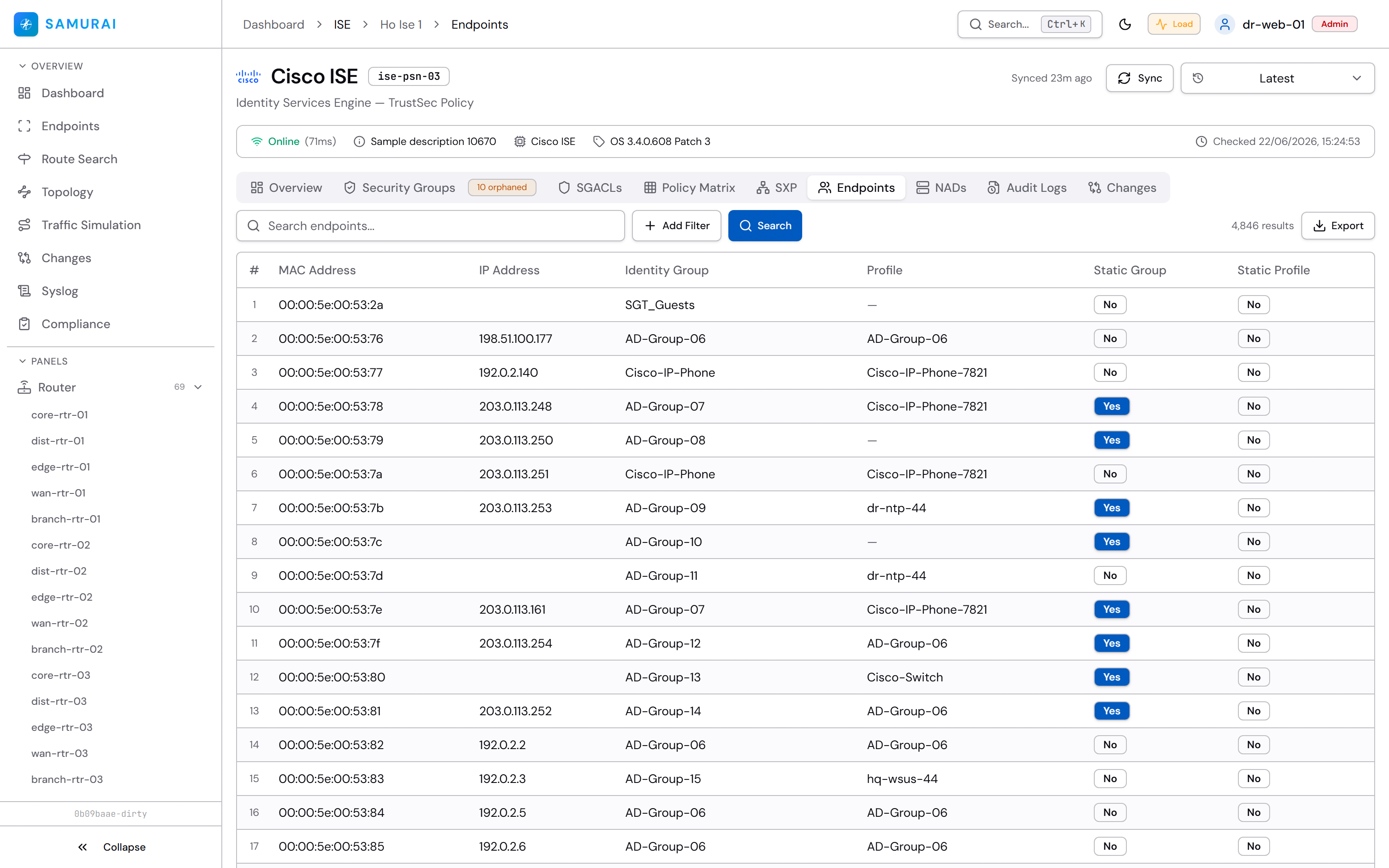Click the Sync button
This screenshot has width=1389, height=868.
(1139, 78)
